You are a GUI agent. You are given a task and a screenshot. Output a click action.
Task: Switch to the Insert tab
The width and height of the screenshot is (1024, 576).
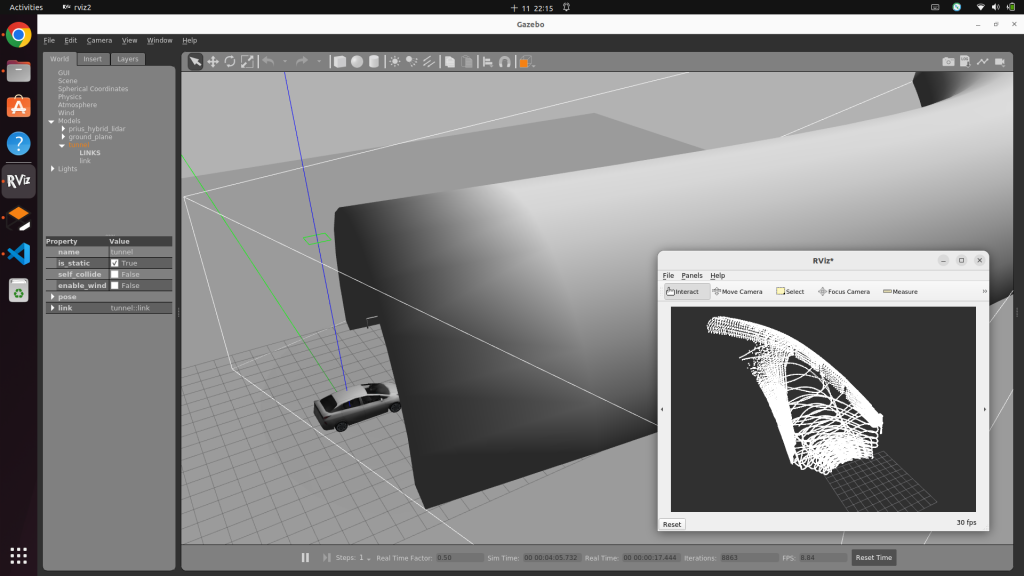(x=92, y=59)
